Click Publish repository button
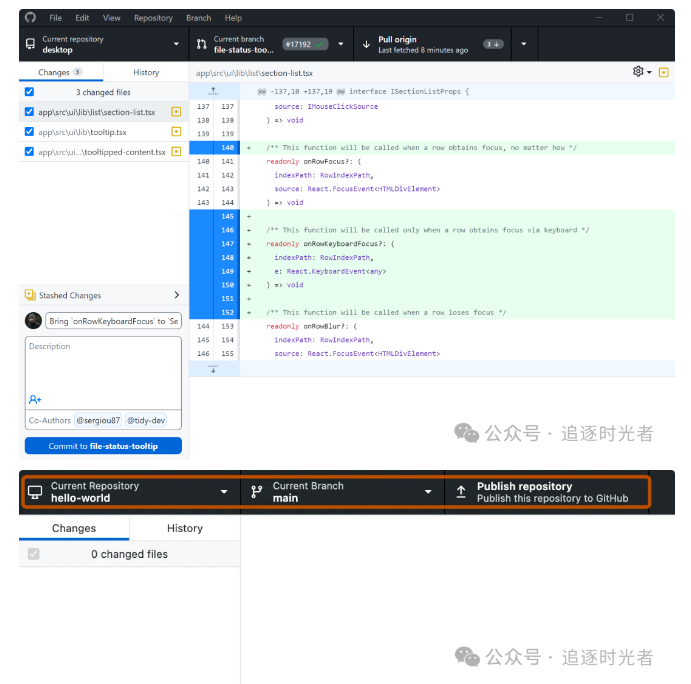This screenshot has height=684, width=691. [x=547, y=492]
